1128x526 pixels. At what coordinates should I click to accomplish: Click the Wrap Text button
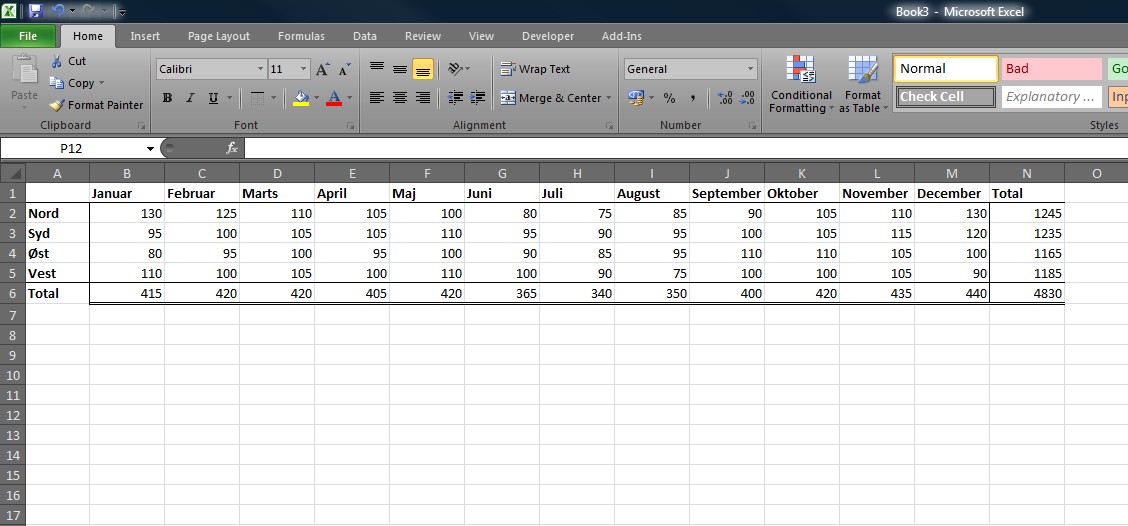point(535,69)
